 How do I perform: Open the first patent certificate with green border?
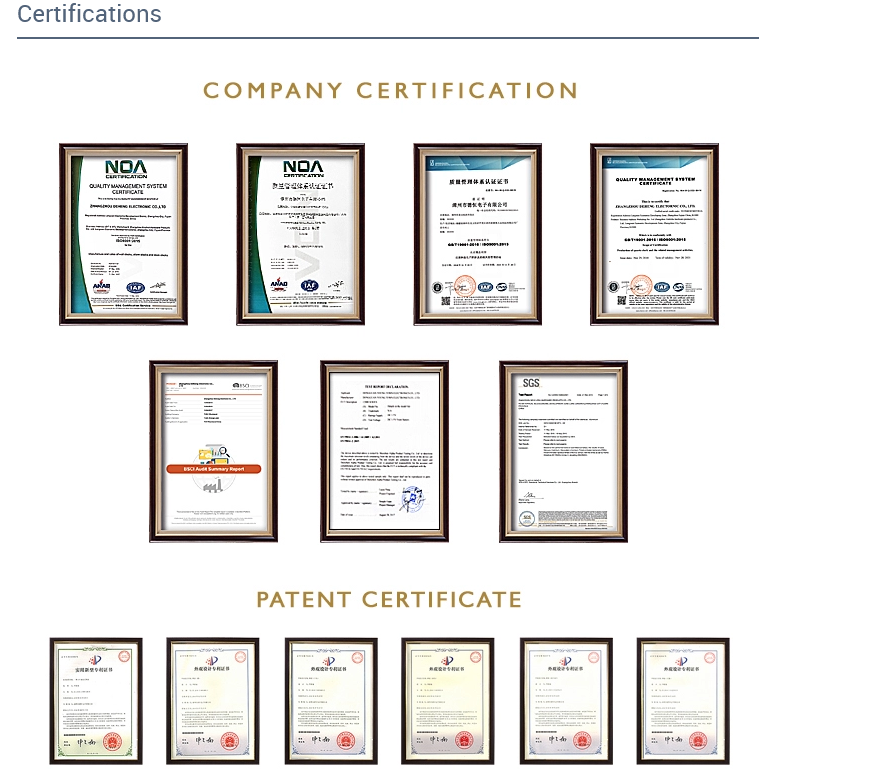coord(96,701)
